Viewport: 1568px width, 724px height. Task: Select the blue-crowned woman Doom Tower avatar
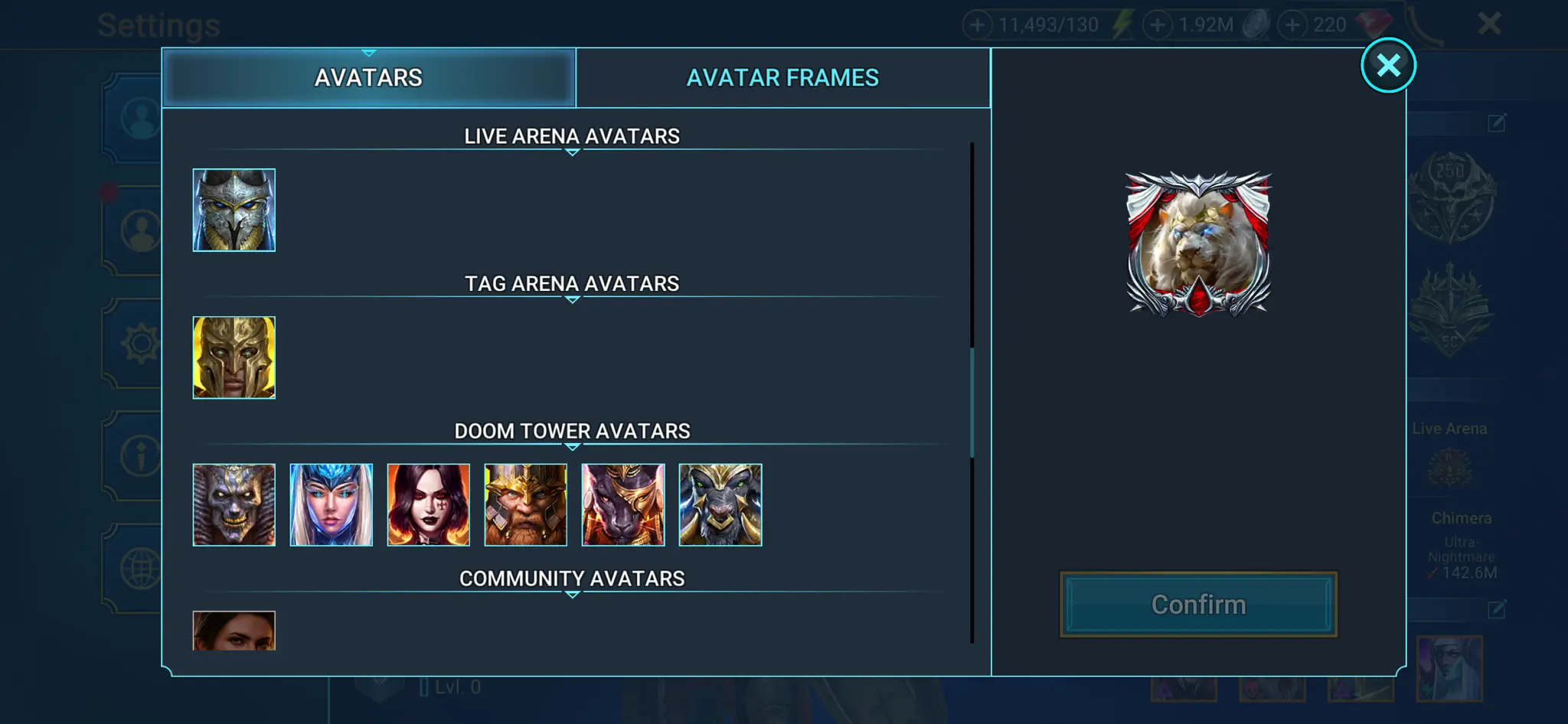click(331, 504)
